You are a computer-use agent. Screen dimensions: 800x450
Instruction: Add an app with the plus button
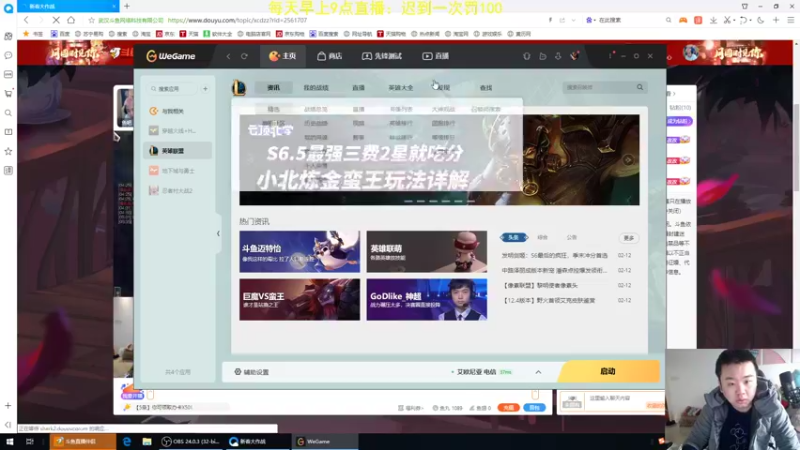[205, 89]
